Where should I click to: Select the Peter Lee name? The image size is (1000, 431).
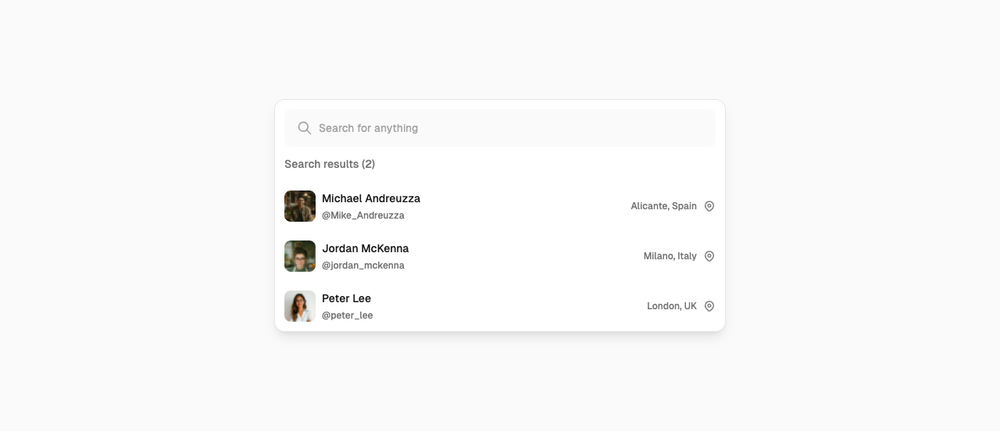(346, 298)
